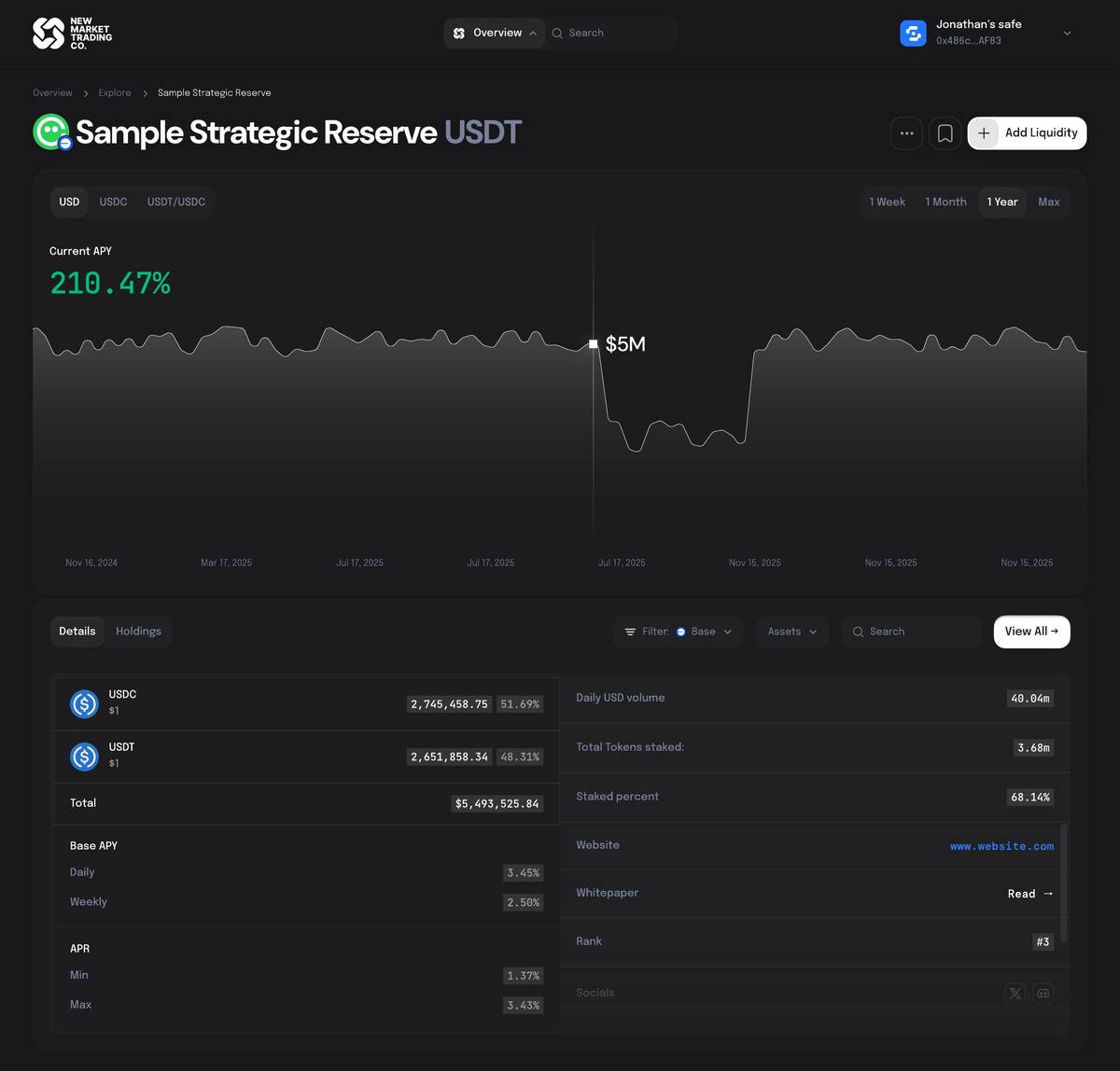This screenshot has height=1071, width=1120.
Task: Open the Discord social icon
Action: (x=1043, y=993)
